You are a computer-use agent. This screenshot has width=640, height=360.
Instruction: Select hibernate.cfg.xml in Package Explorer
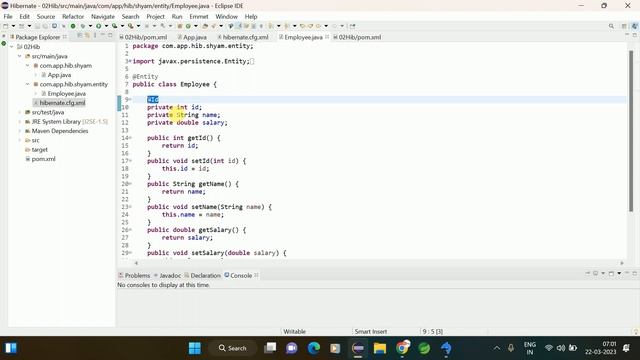[x=62, y=103]
